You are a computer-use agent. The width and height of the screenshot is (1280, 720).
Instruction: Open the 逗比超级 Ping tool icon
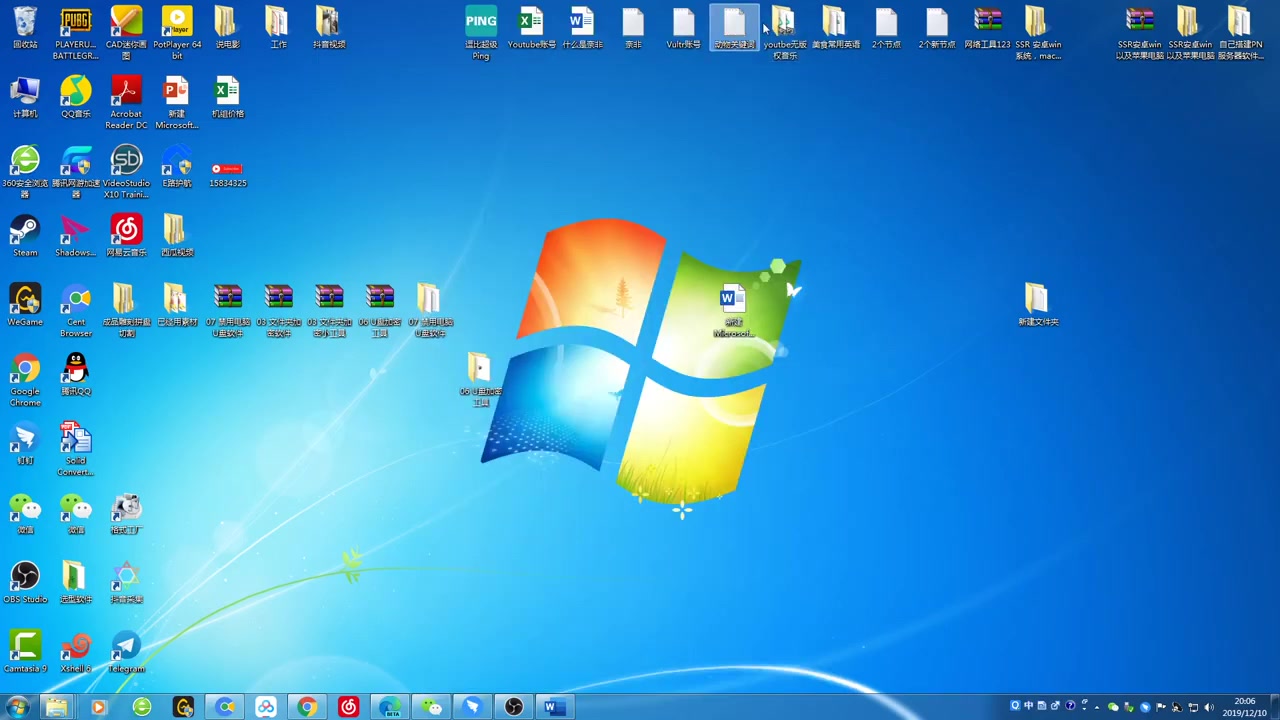click(x=481, y=33)
